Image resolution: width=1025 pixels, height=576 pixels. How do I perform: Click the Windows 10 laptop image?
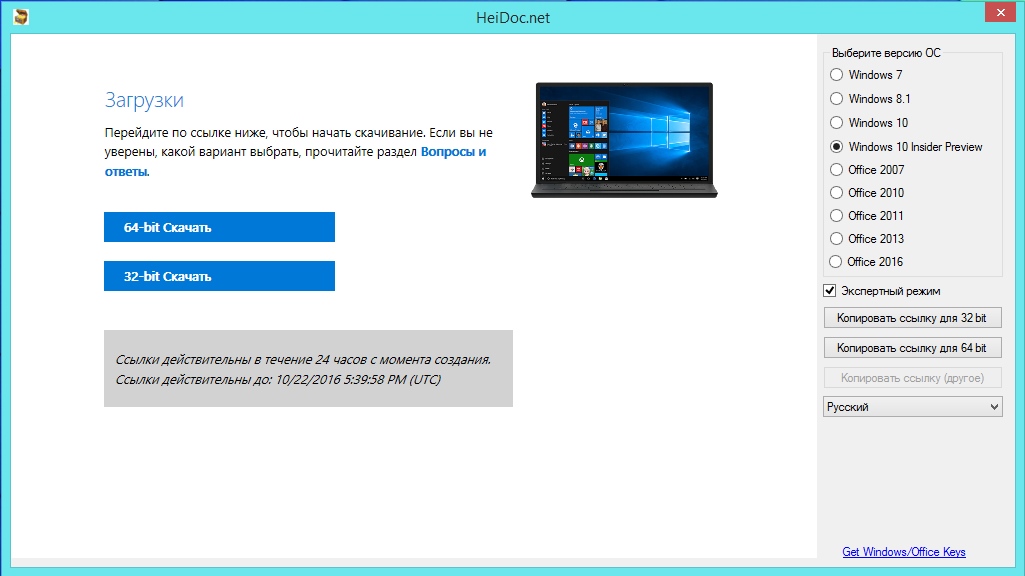624,140
